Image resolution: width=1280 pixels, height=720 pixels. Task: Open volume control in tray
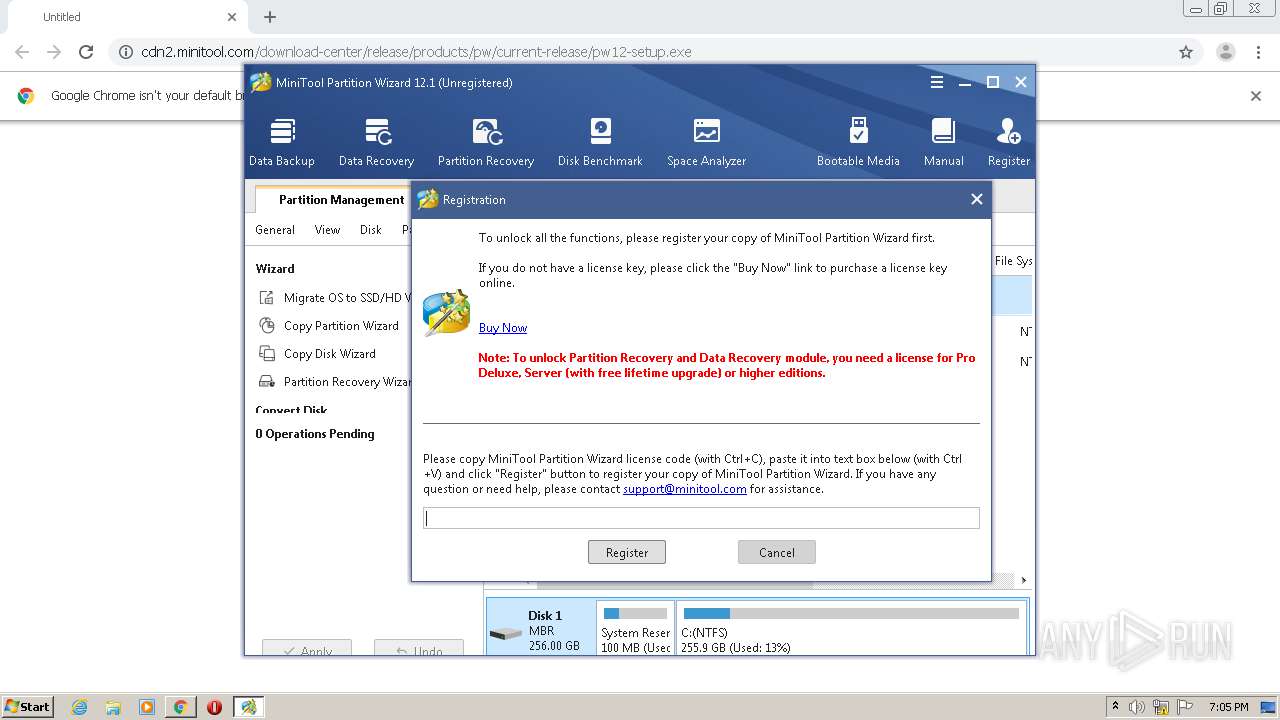[x=1138, y=707]
